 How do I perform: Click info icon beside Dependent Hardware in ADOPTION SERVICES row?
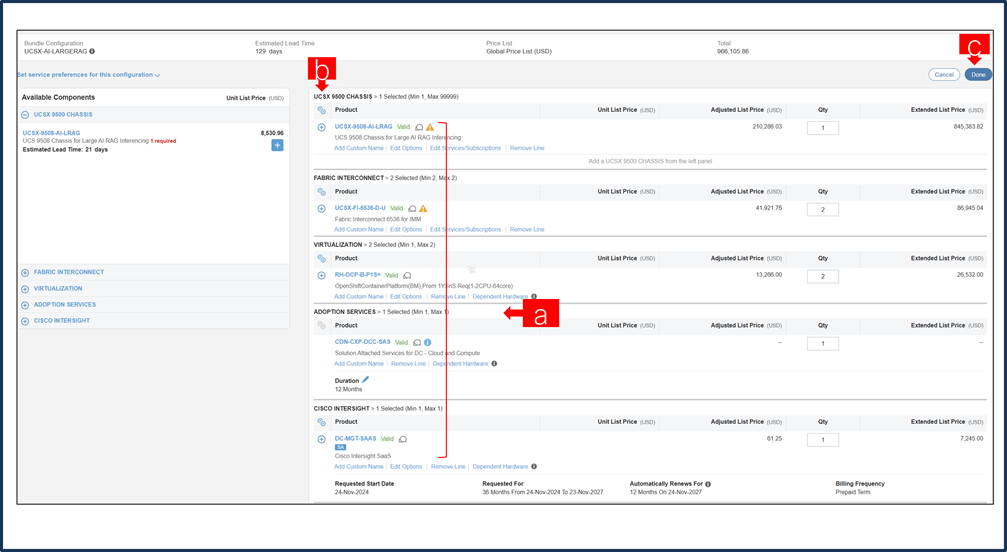click(494, 364)
